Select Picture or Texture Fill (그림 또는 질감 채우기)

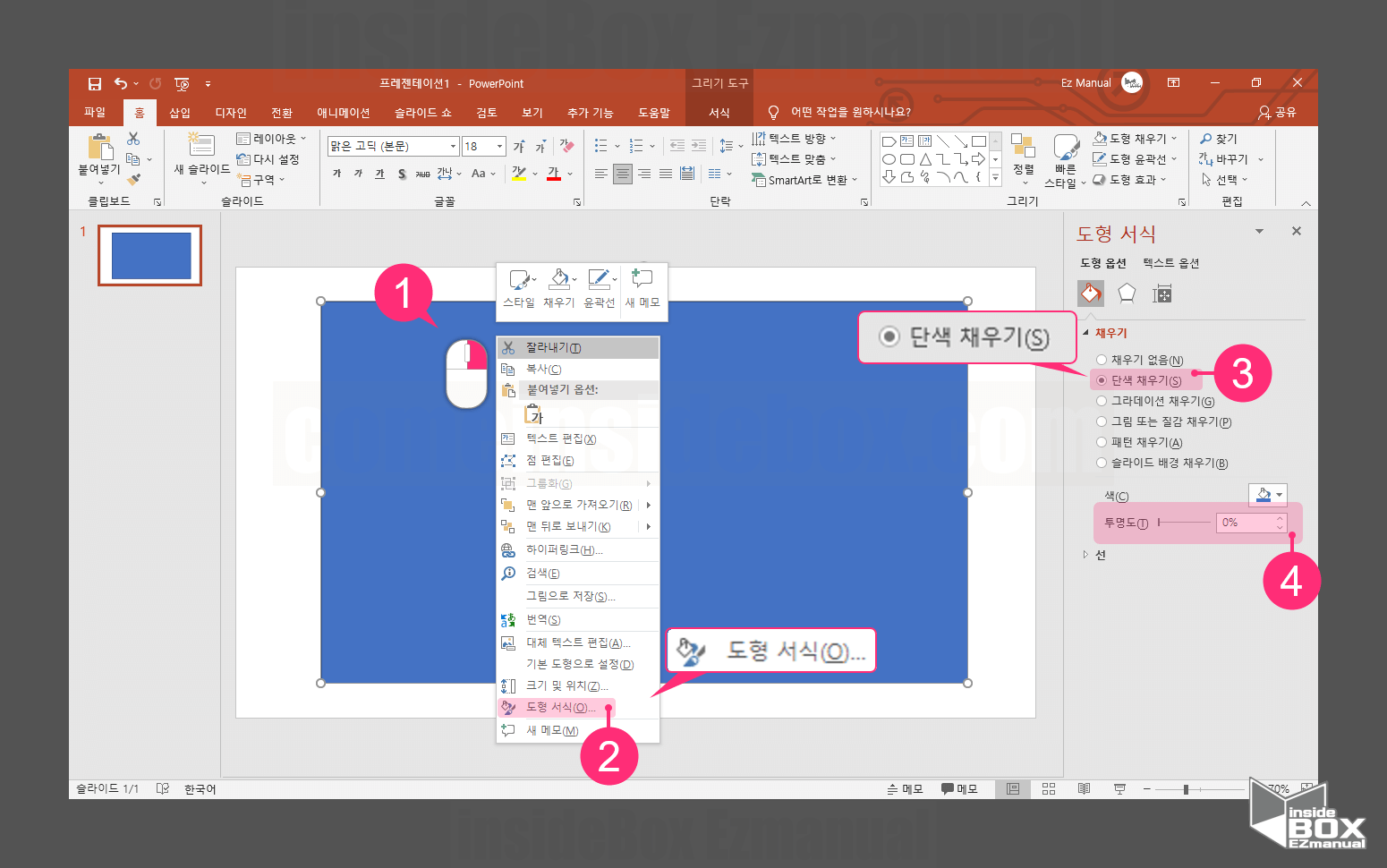coord(1102,421)
